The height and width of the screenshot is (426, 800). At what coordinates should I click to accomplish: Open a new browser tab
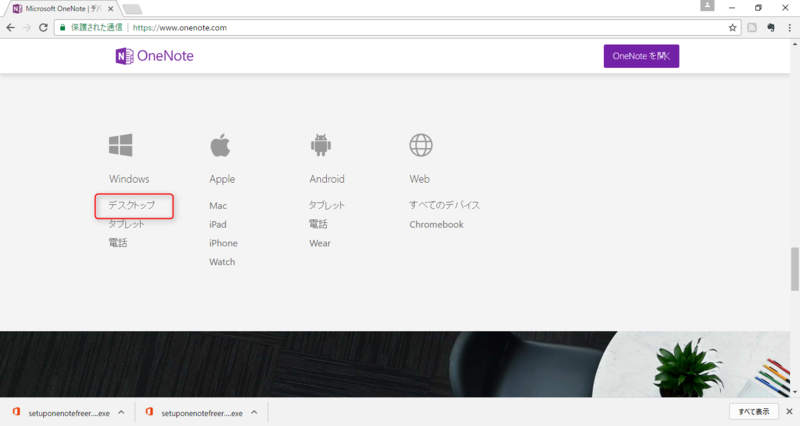point(132,9)
